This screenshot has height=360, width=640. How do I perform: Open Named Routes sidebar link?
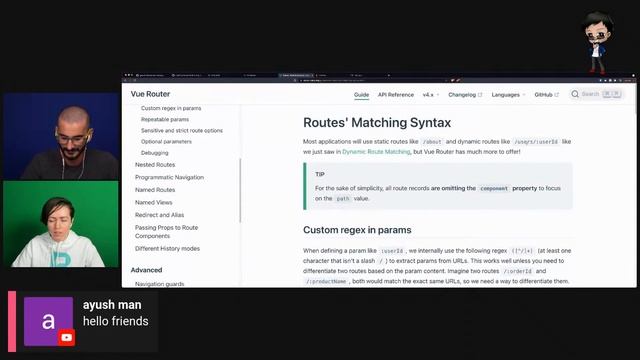pyautogui.click(x=155, y=190)
